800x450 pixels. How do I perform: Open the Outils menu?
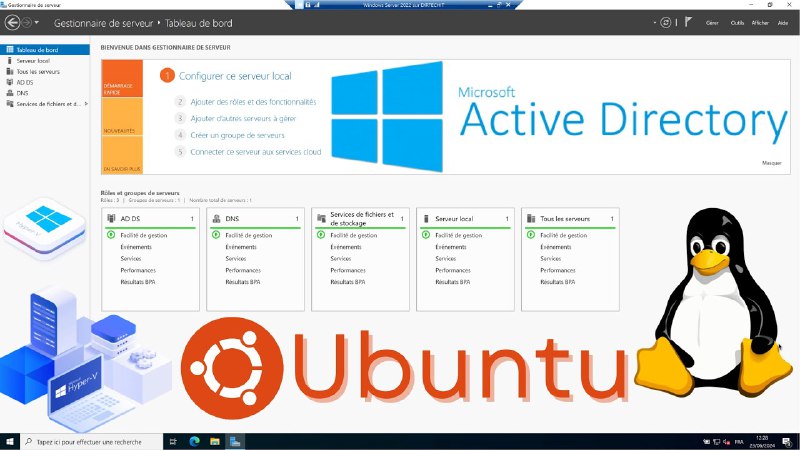point(737,23)
